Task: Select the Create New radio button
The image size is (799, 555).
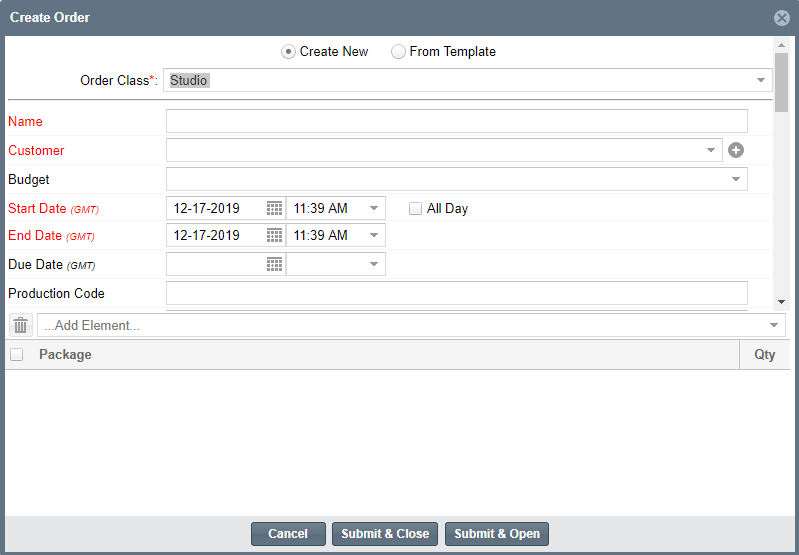Action: pyautogui.click(x=288, y=52)
